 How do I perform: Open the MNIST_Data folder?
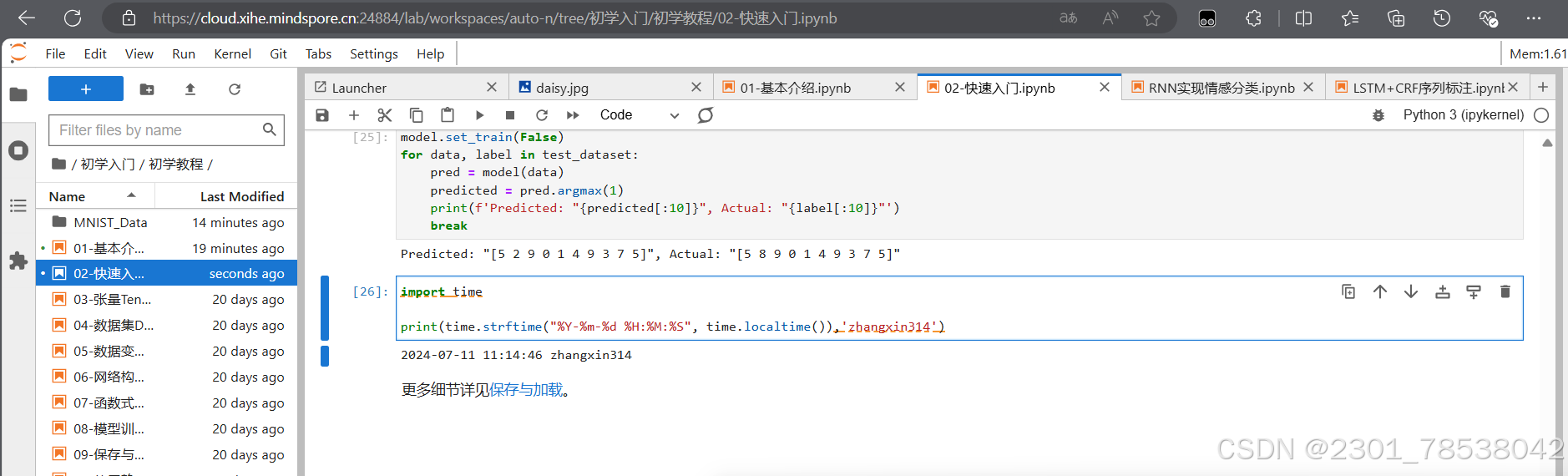tap(167, 222)
